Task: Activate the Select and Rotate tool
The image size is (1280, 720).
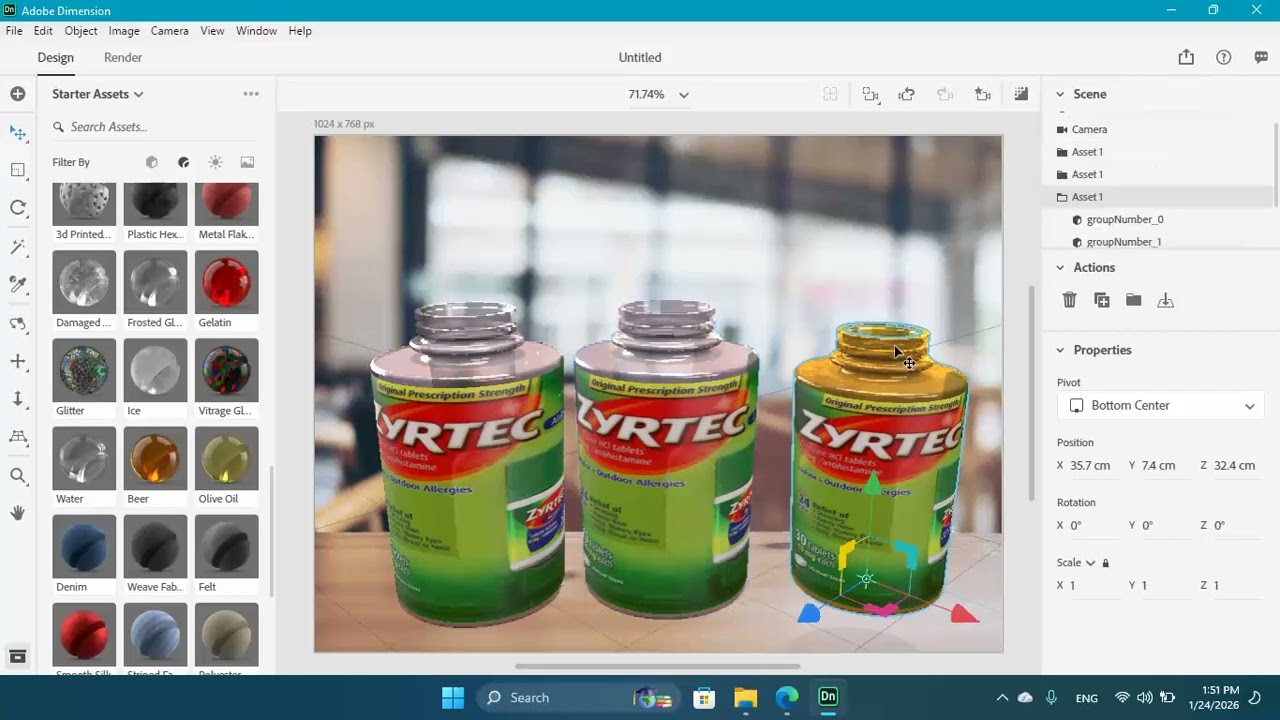Action: [18, 208]
